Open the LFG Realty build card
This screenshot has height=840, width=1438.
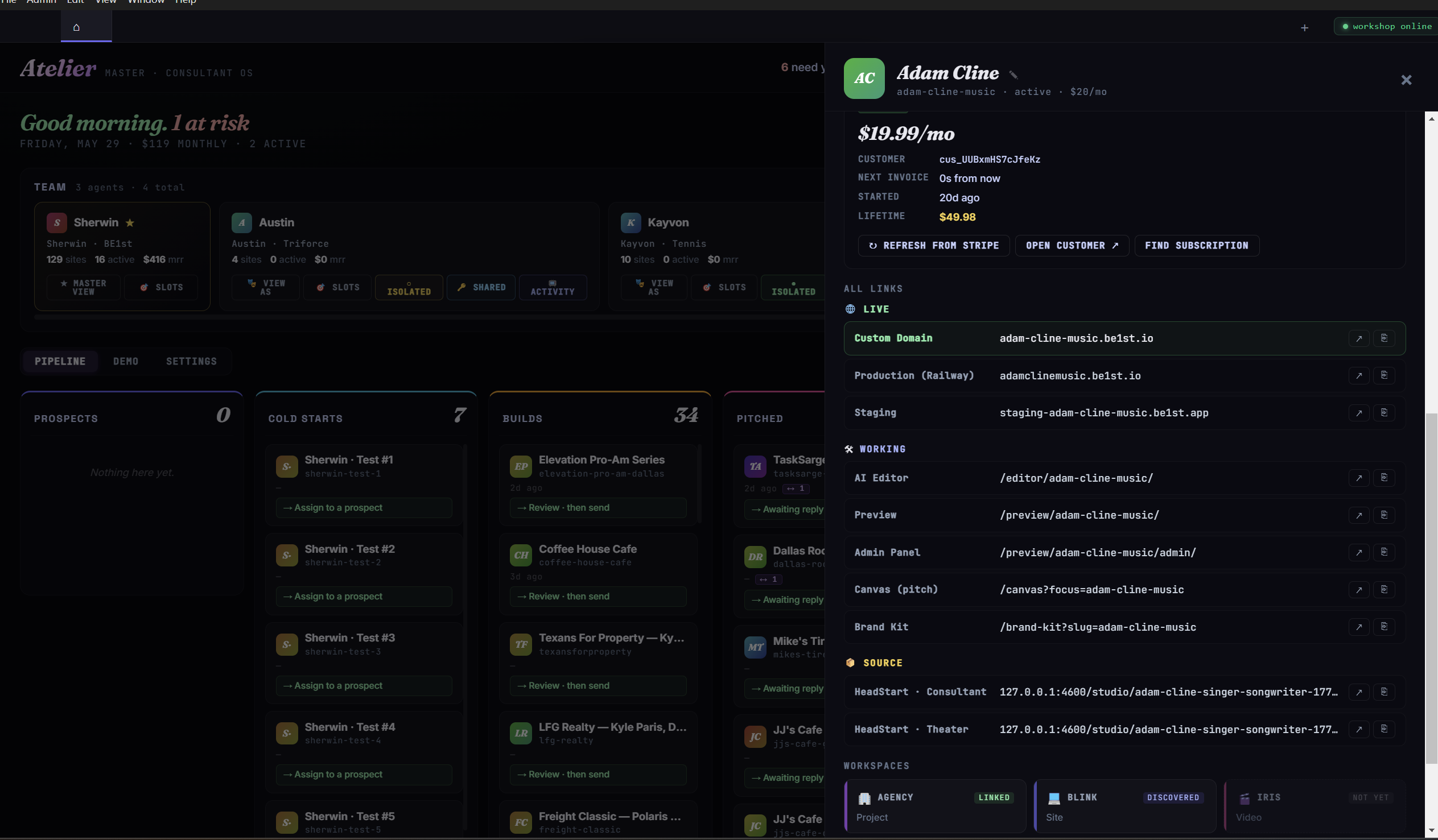tap(598, 752)
